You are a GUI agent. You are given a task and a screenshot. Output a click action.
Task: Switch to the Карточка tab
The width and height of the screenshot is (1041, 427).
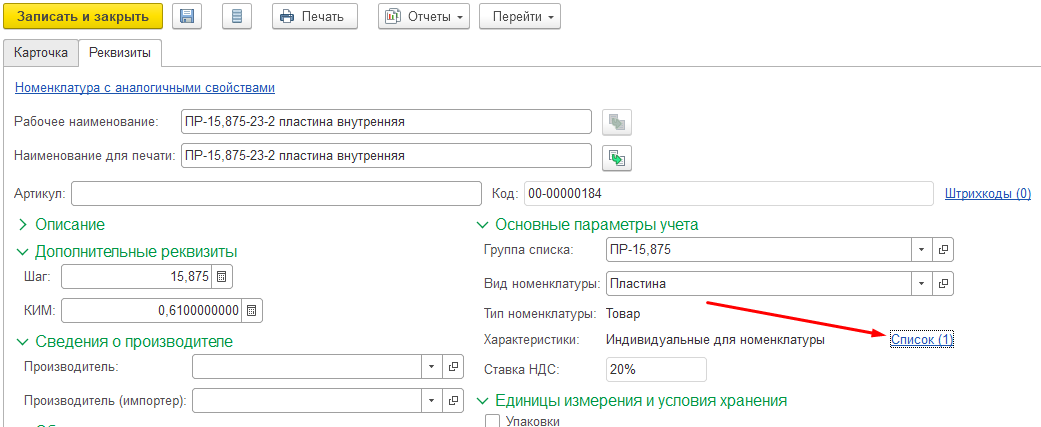[41, 52]
